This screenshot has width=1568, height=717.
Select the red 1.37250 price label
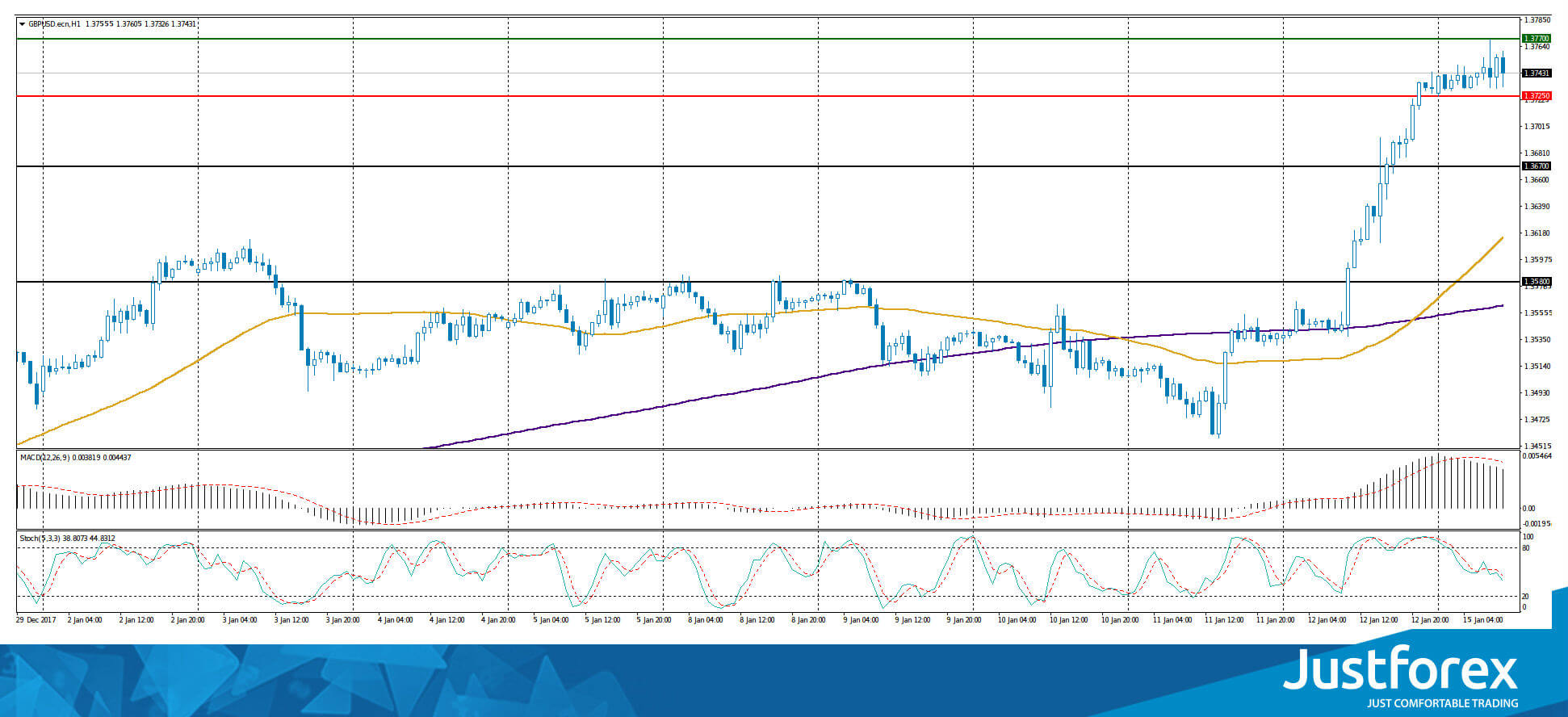[x=1536, y=96]
